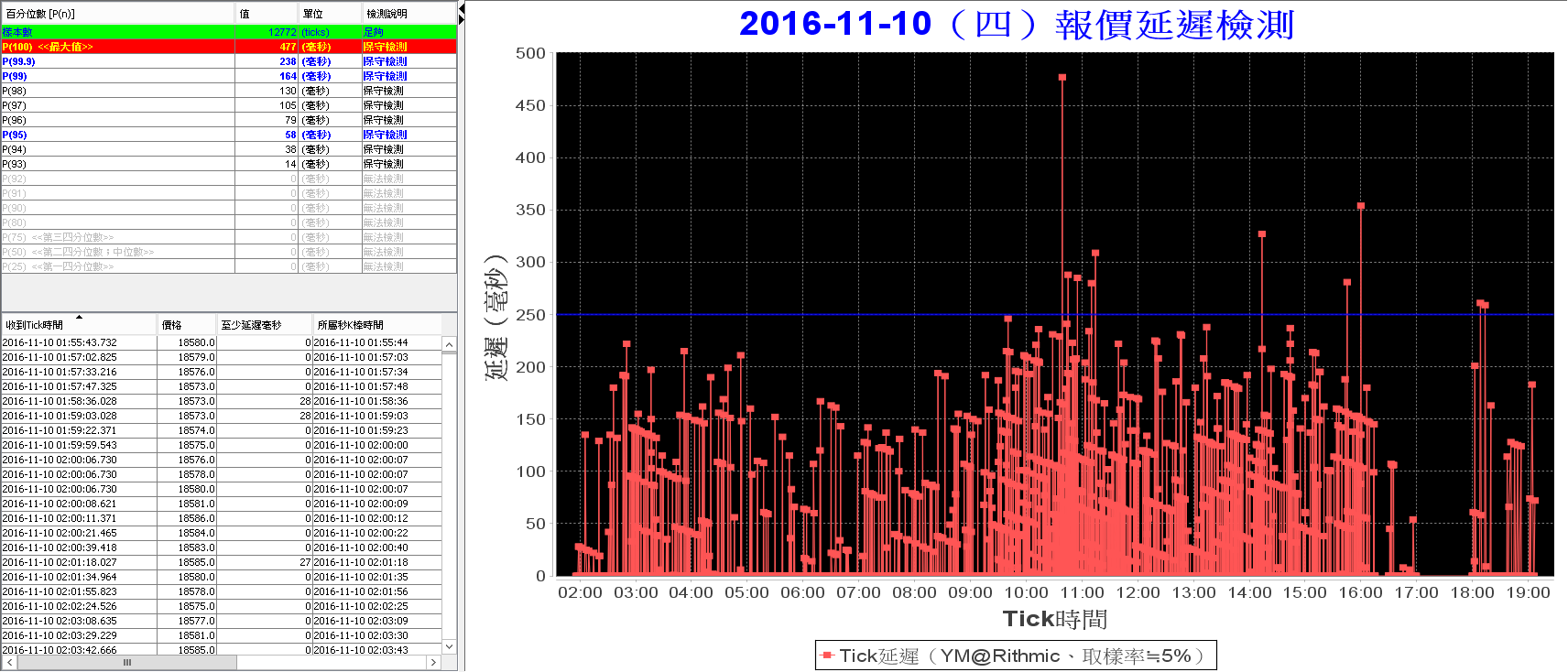Collapse left panel with splitter left arrow
The image size is (1568, 672).
[x=462, y=8]
